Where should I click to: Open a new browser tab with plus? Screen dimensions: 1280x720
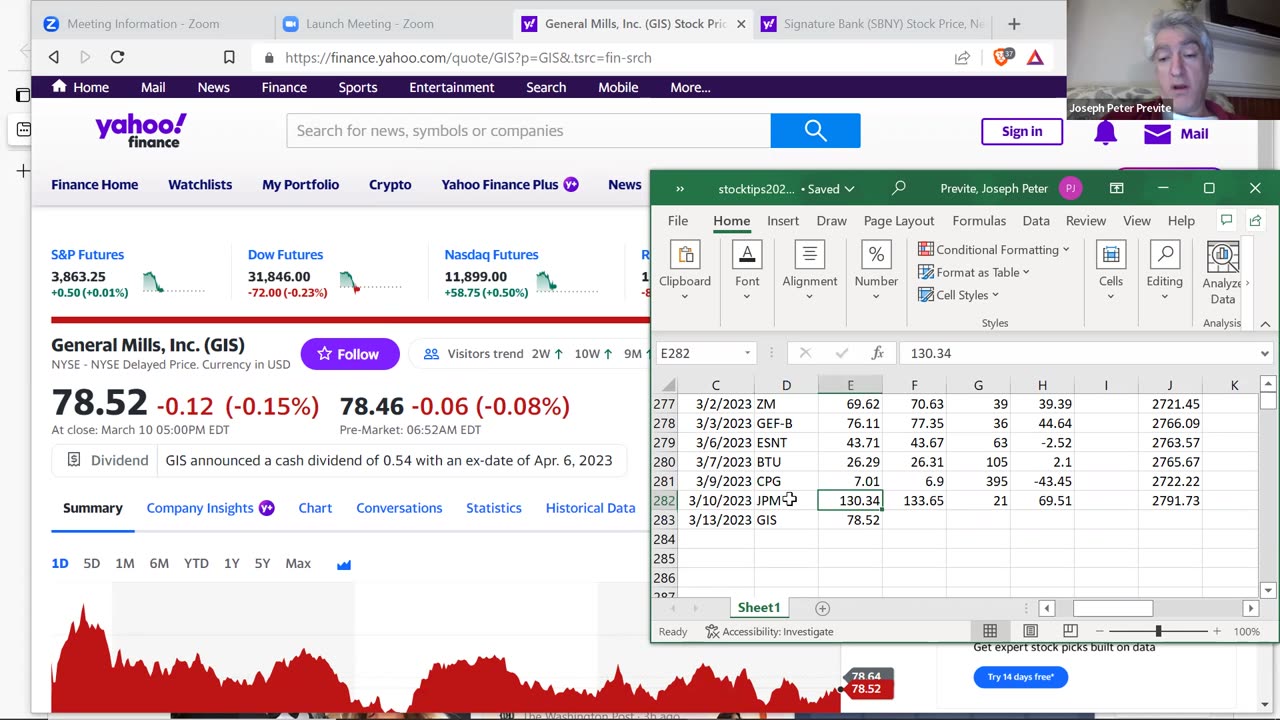[x=1014, y=24]
